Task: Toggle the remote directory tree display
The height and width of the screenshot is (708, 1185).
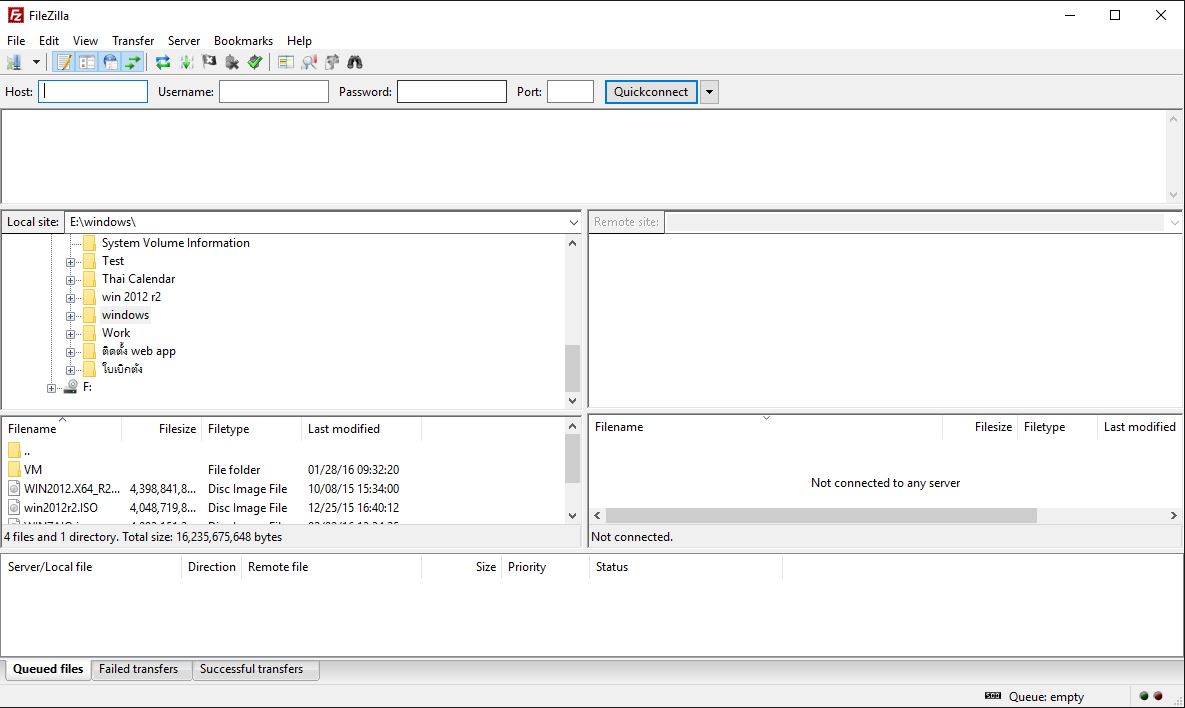Action: pyautogui.click(x=110, y=62)
